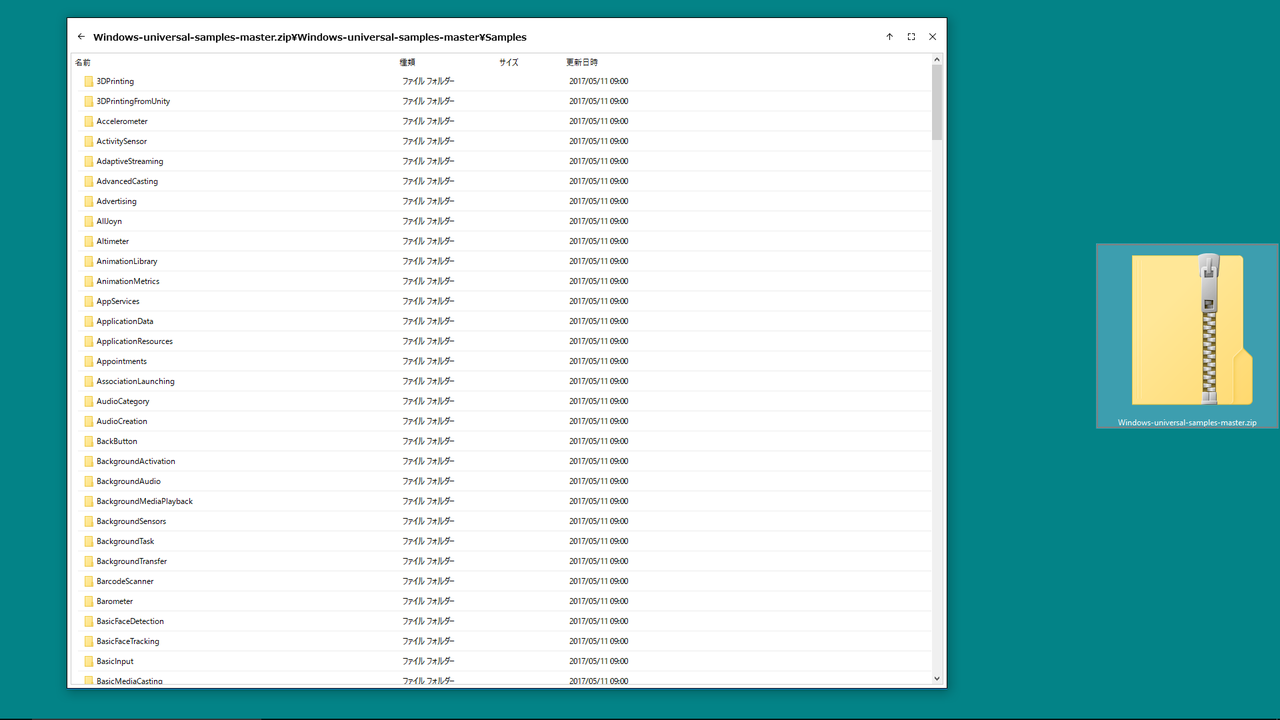Navigate up one folder level arrow
Viewport: 1280px width, 720px height.
[x=889, y=37]
